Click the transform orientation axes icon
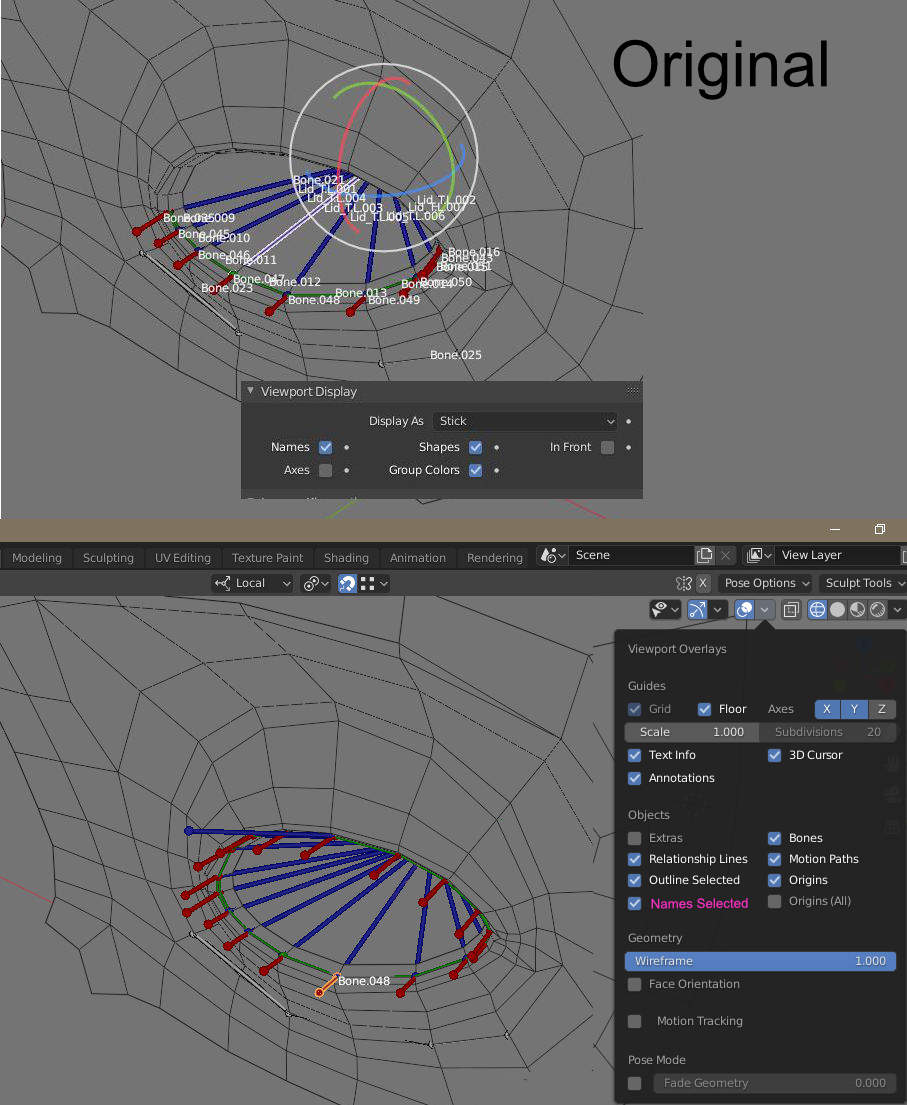 click(x=223, y=584)
